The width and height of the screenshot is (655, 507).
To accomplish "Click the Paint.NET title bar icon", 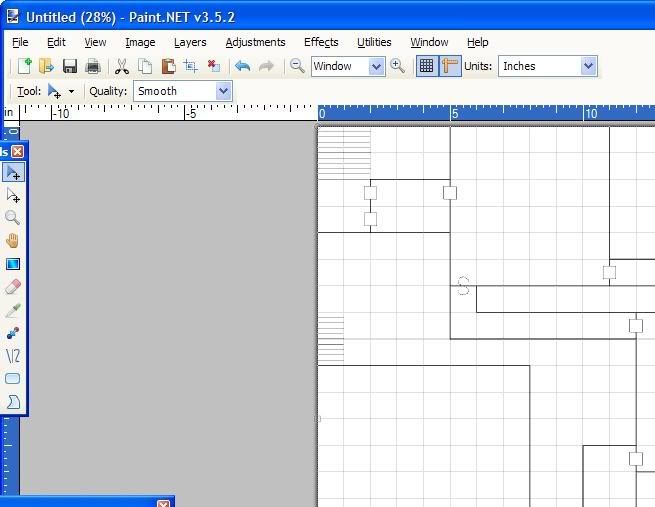I will (13, 16).
